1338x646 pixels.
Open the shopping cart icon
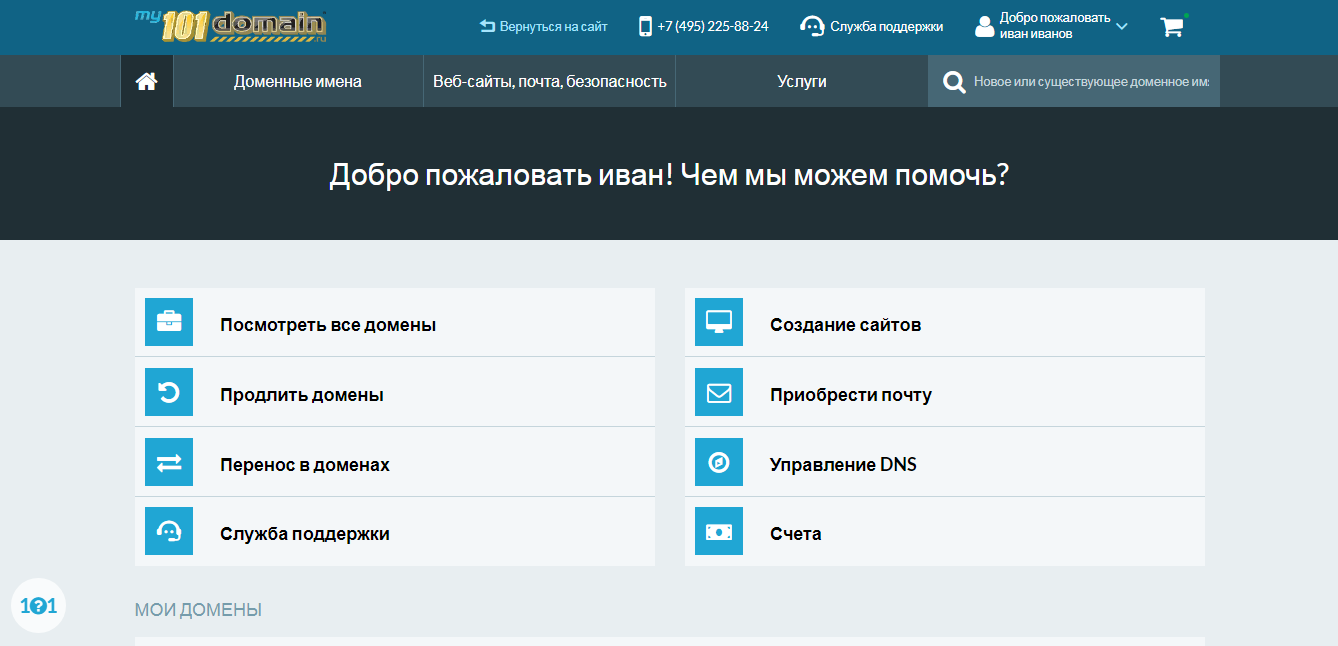(1171, 27)
